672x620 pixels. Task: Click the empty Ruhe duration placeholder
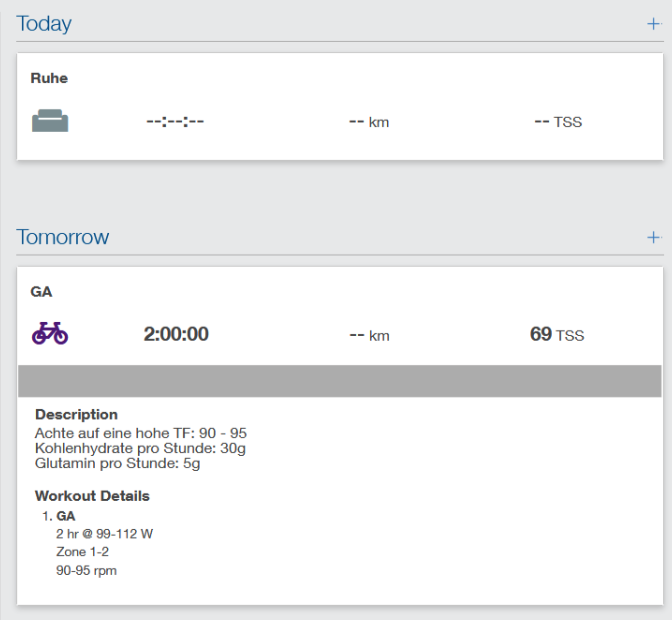click(x=175, y=122)
